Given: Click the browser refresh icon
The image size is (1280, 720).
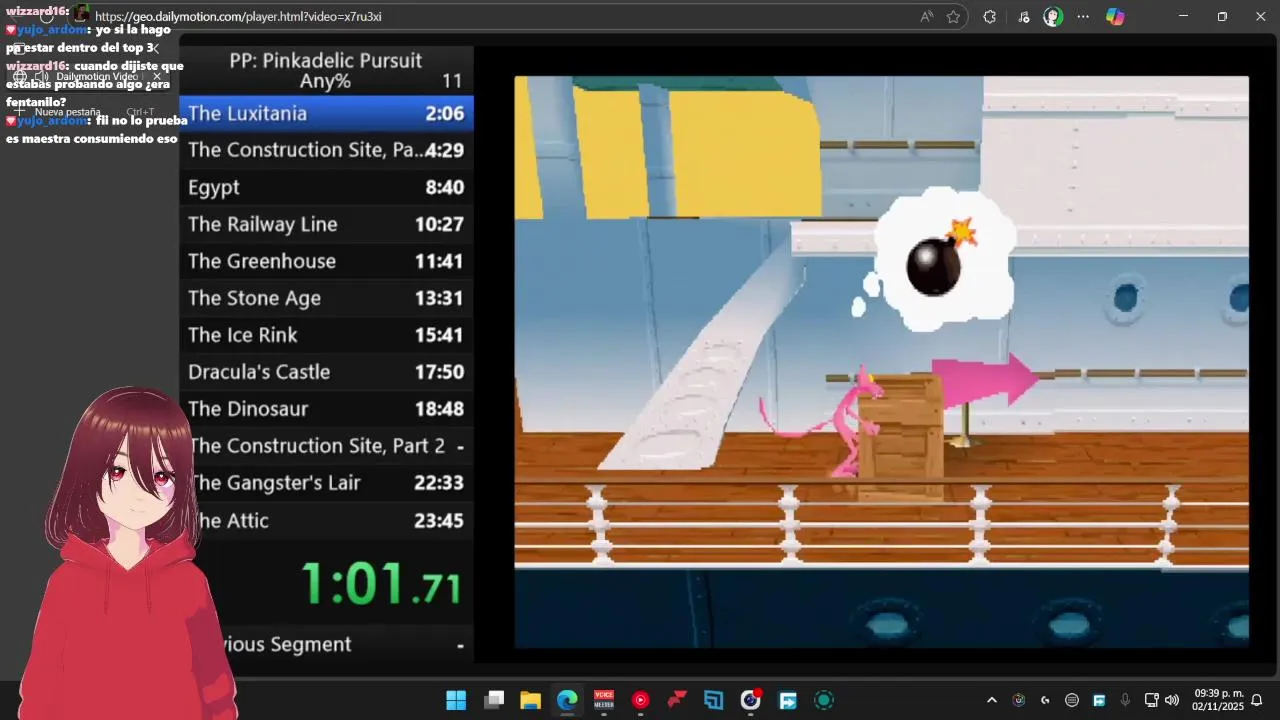Looking at the screenshot, I should pyautogui.click(x=47, y=17).
